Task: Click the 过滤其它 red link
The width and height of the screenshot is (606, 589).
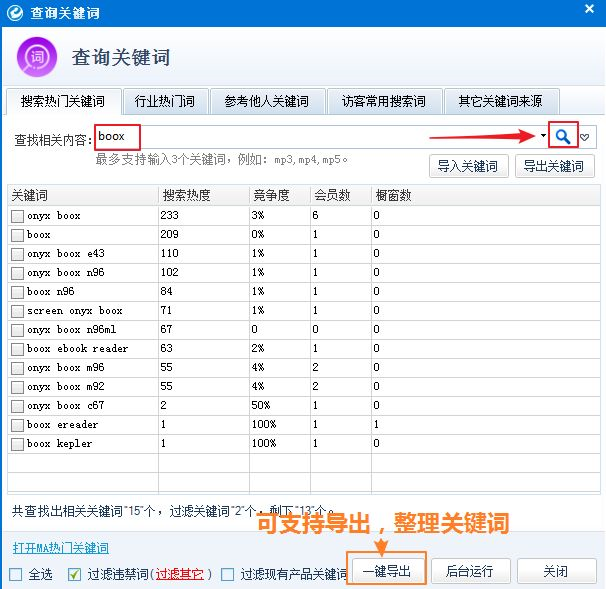Action: pyautogui.click(x=179, y=574)
